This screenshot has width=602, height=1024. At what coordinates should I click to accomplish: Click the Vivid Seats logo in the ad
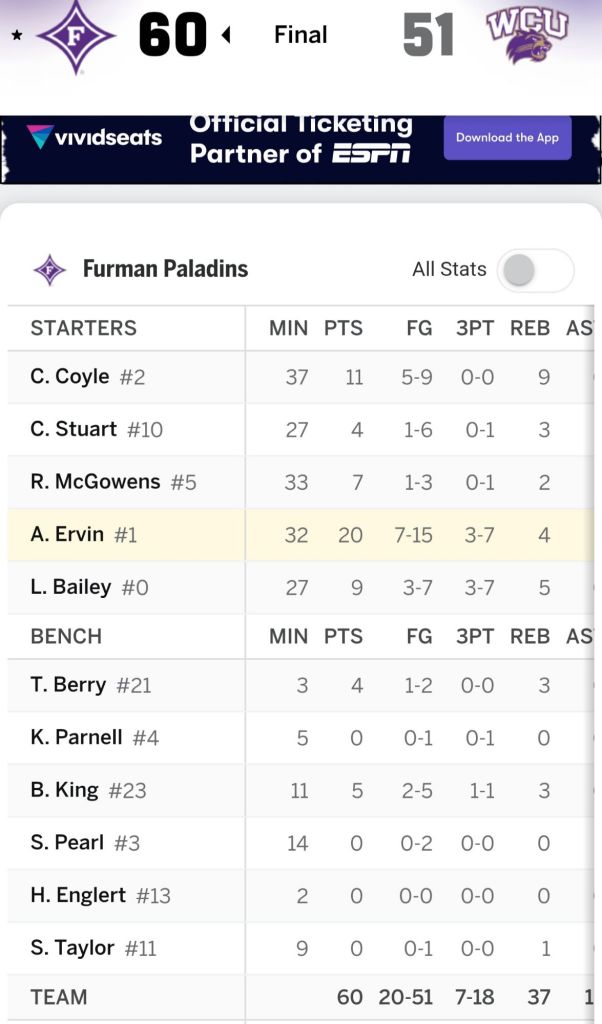[94, 138]
